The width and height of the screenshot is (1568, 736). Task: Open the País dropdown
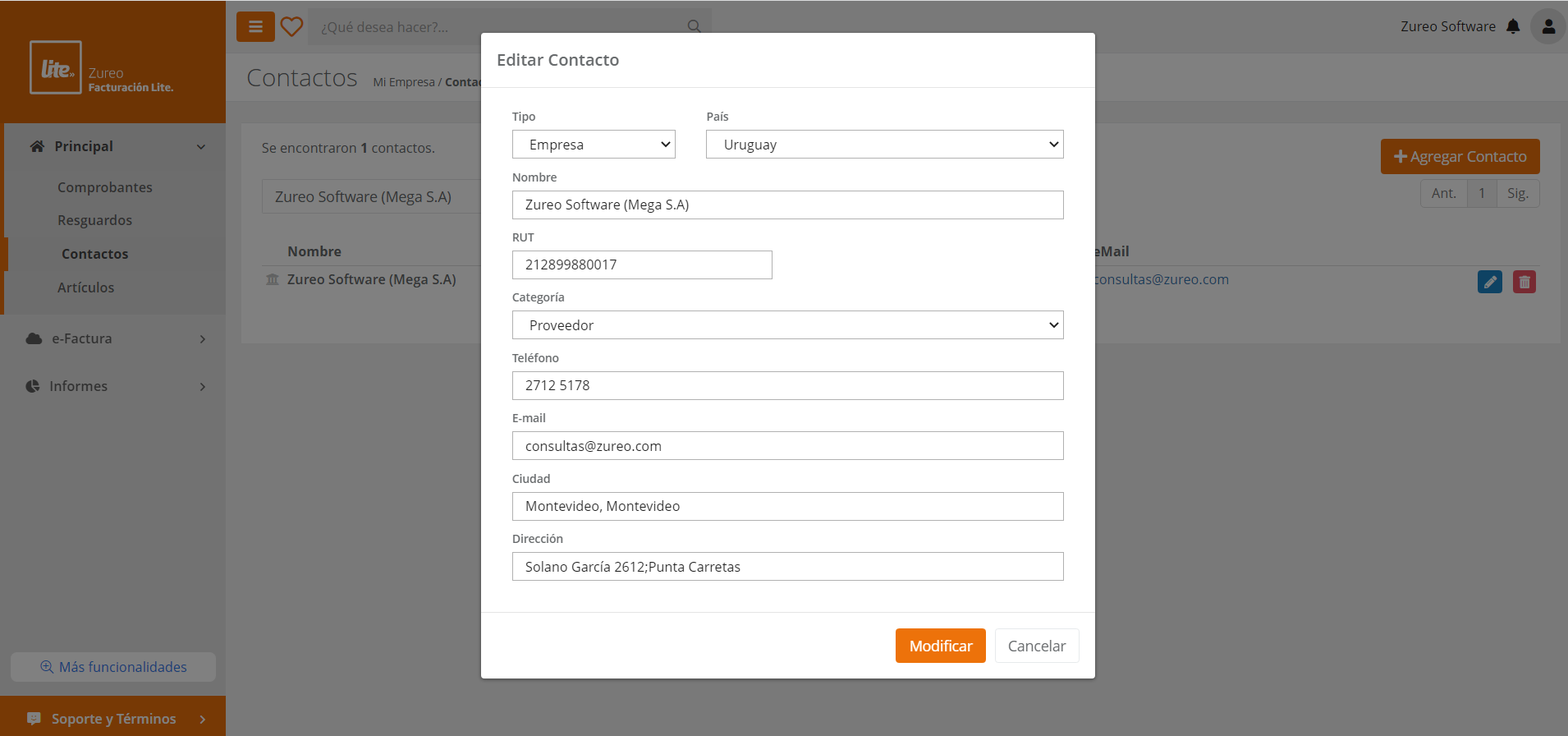tap(884, 145)
